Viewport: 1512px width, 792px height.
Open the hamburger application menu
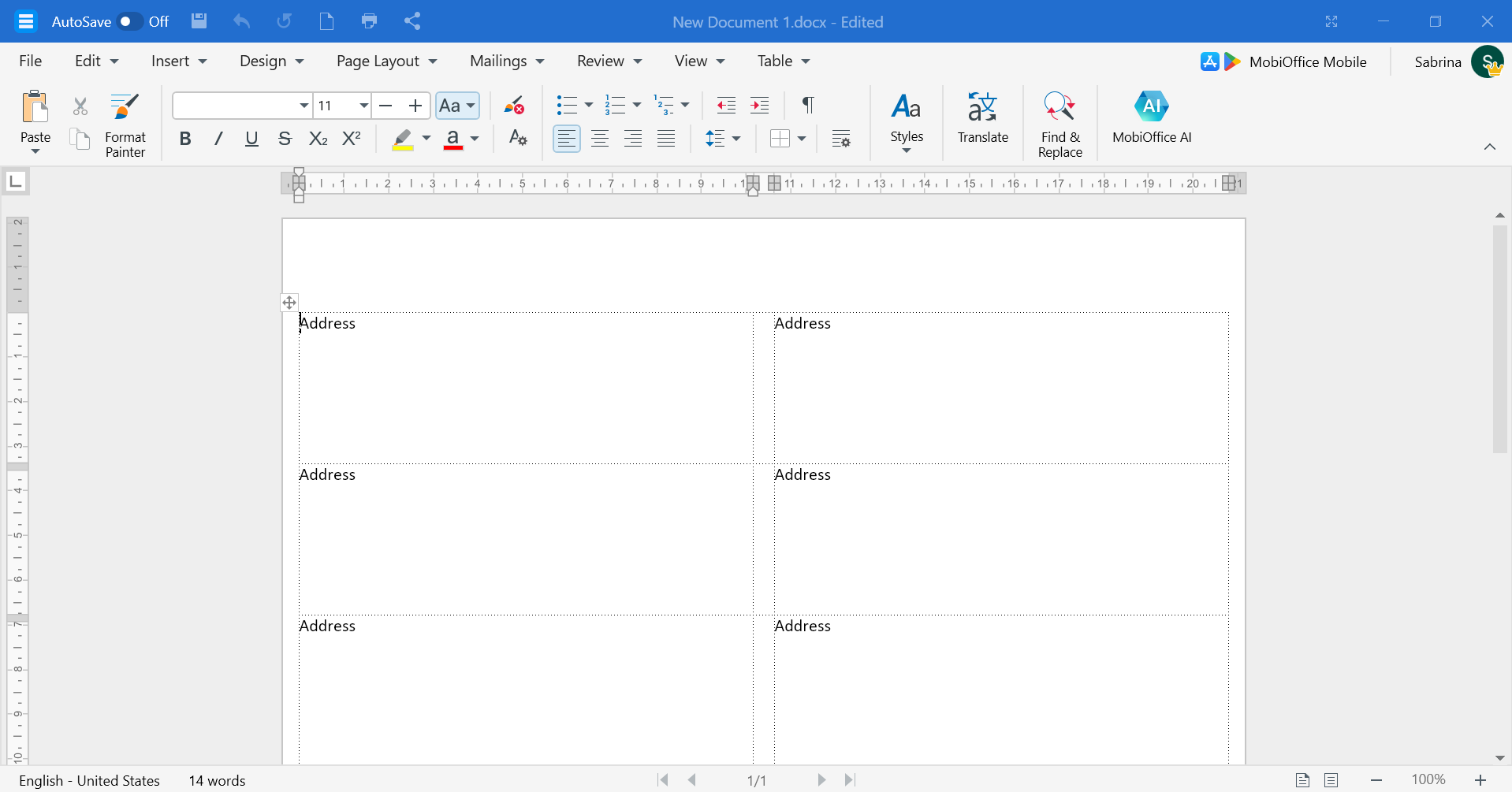pos(26,21)
